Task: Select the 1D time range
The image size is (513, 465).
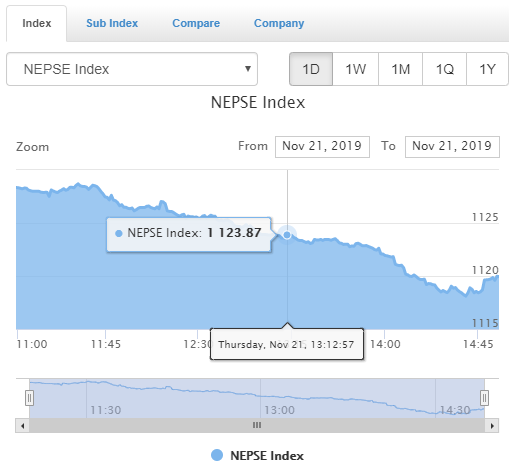Action: point(311,69)
